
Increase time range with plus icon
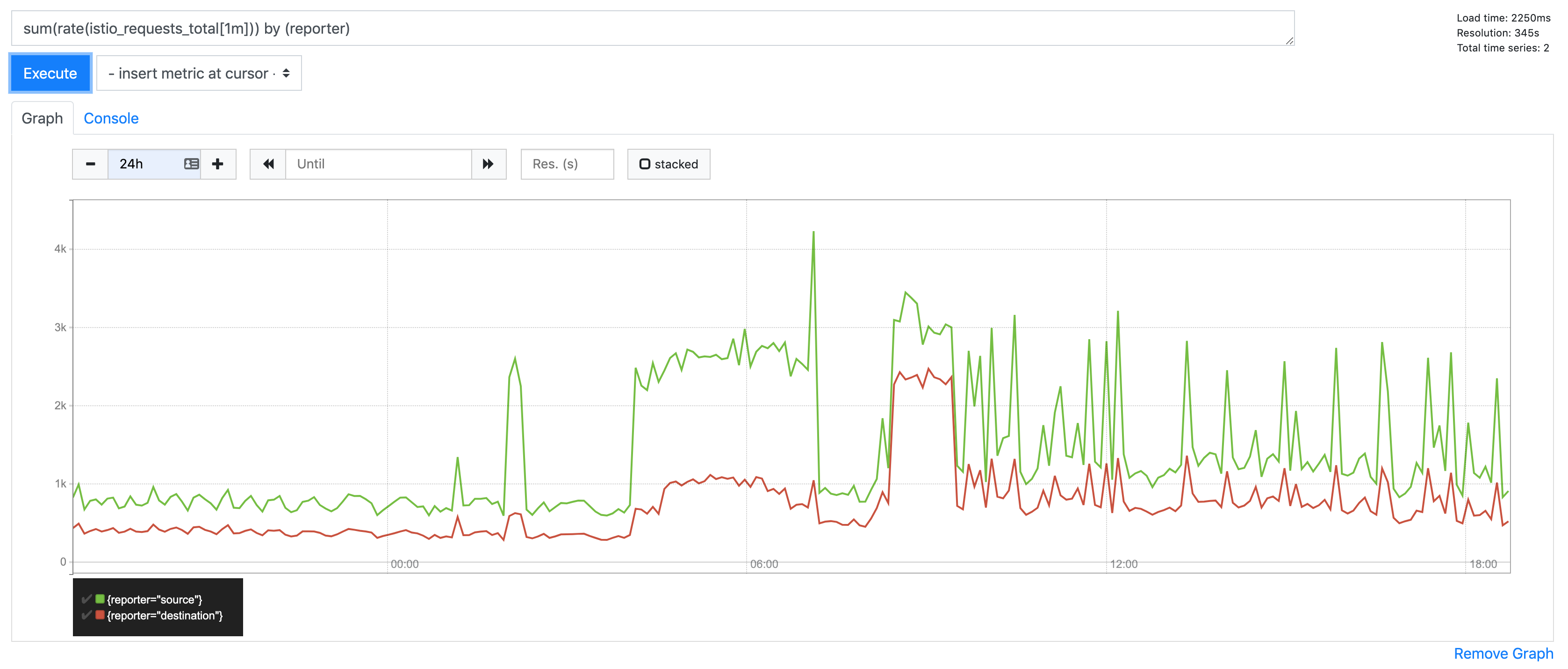coord(217,164)
